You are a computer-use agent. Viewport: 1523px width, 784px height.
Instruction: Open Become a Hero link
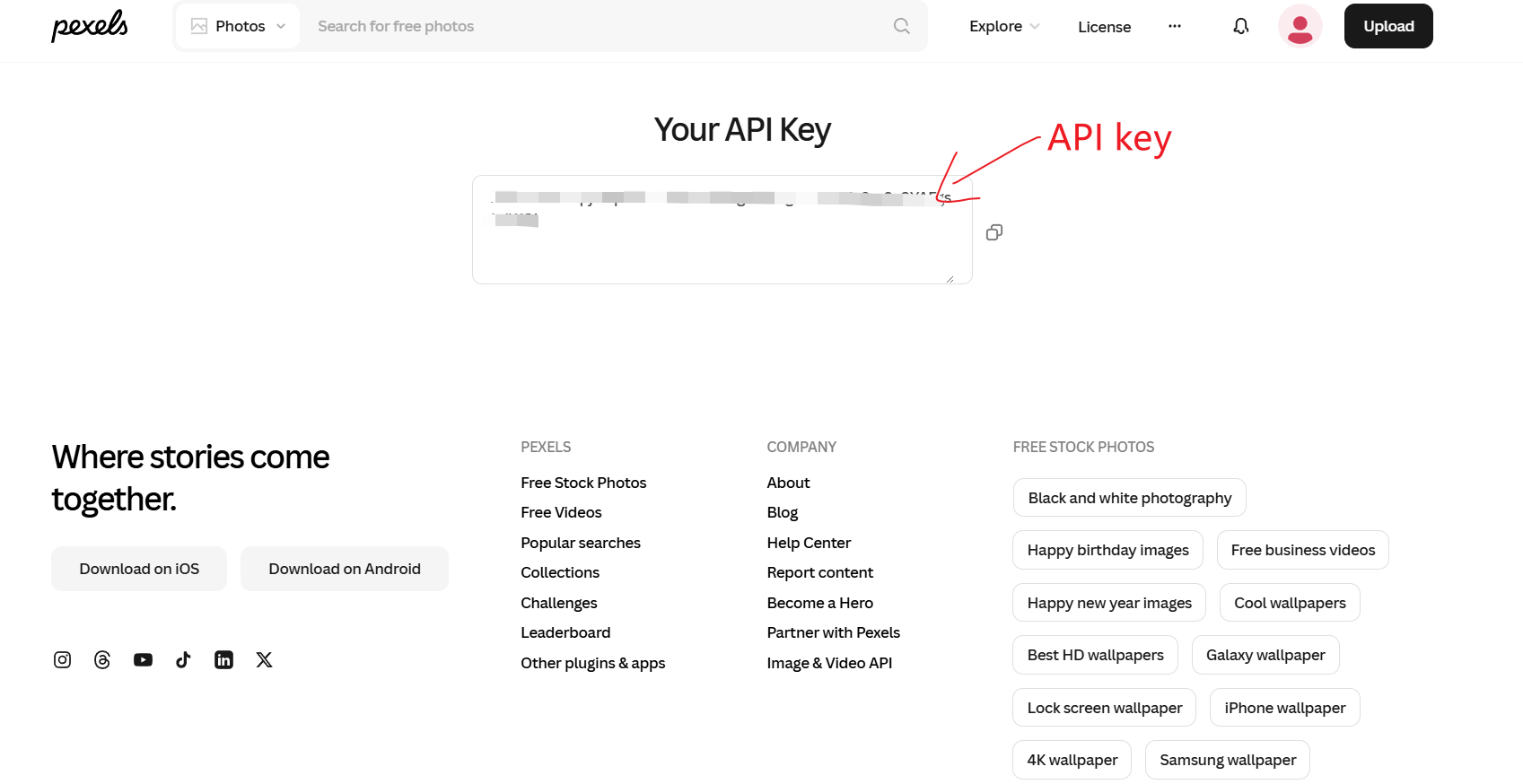(x=820, y=603)
